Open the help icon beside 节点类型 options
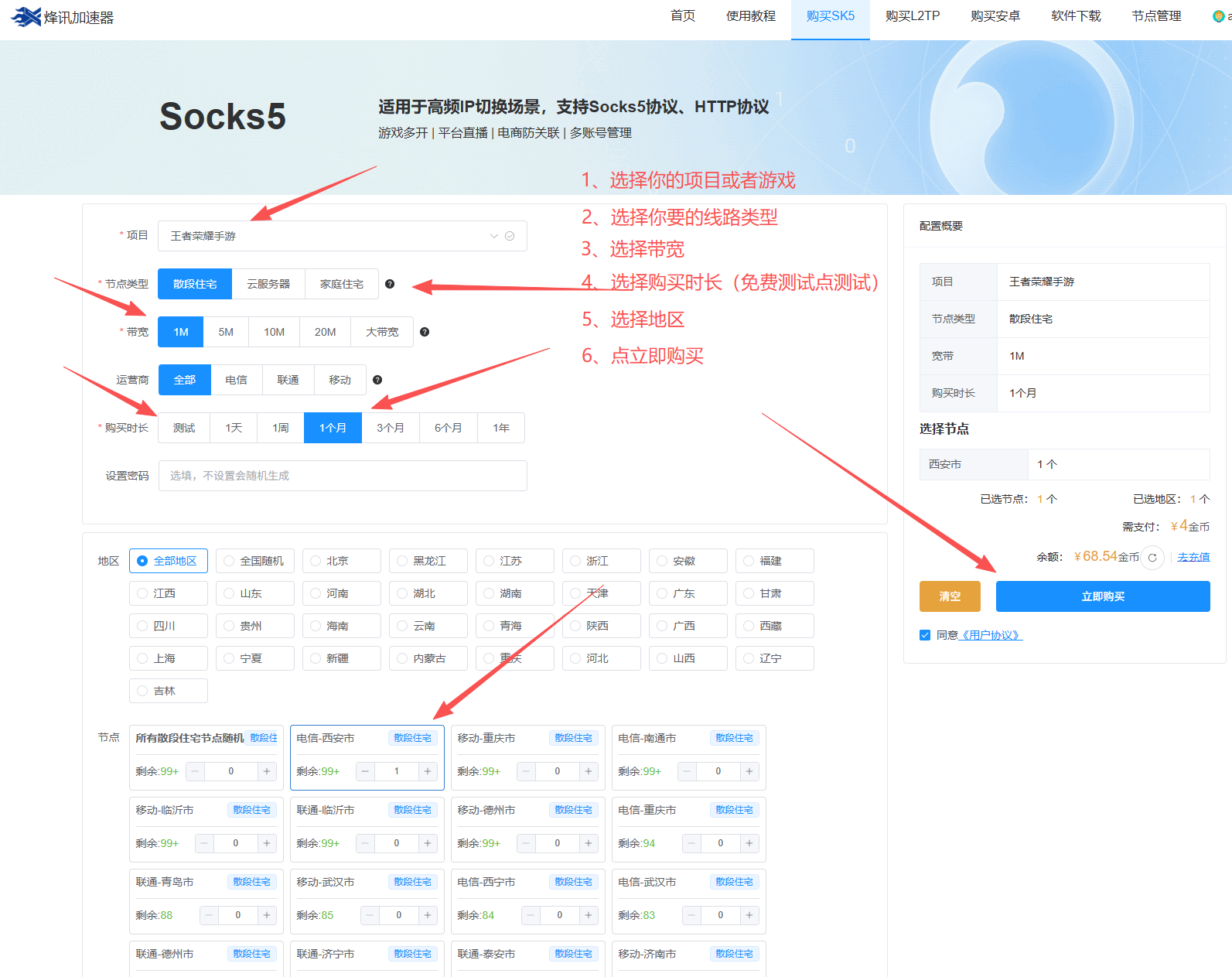Screen dimensions: 1232x977 pos(390,284)
